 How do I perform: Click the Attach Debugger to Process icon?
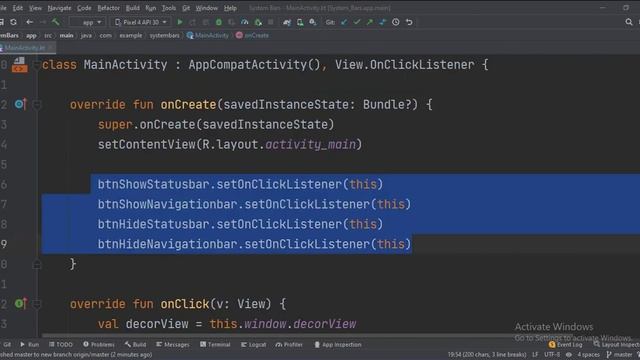tap(258, 22)
